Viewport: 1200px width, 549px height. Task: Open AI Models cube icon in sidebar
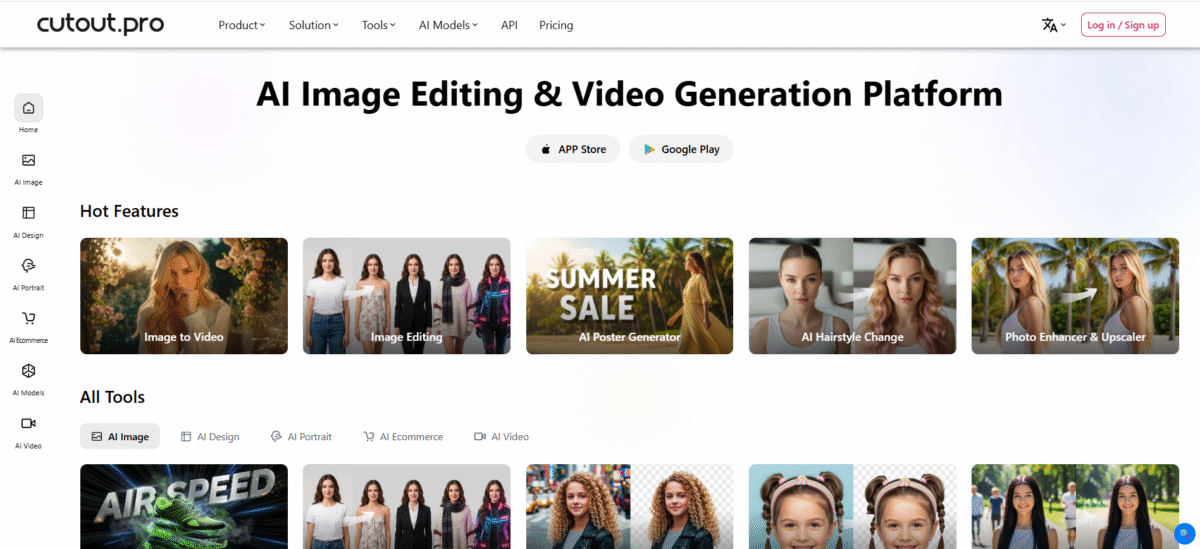pos(28,371)
